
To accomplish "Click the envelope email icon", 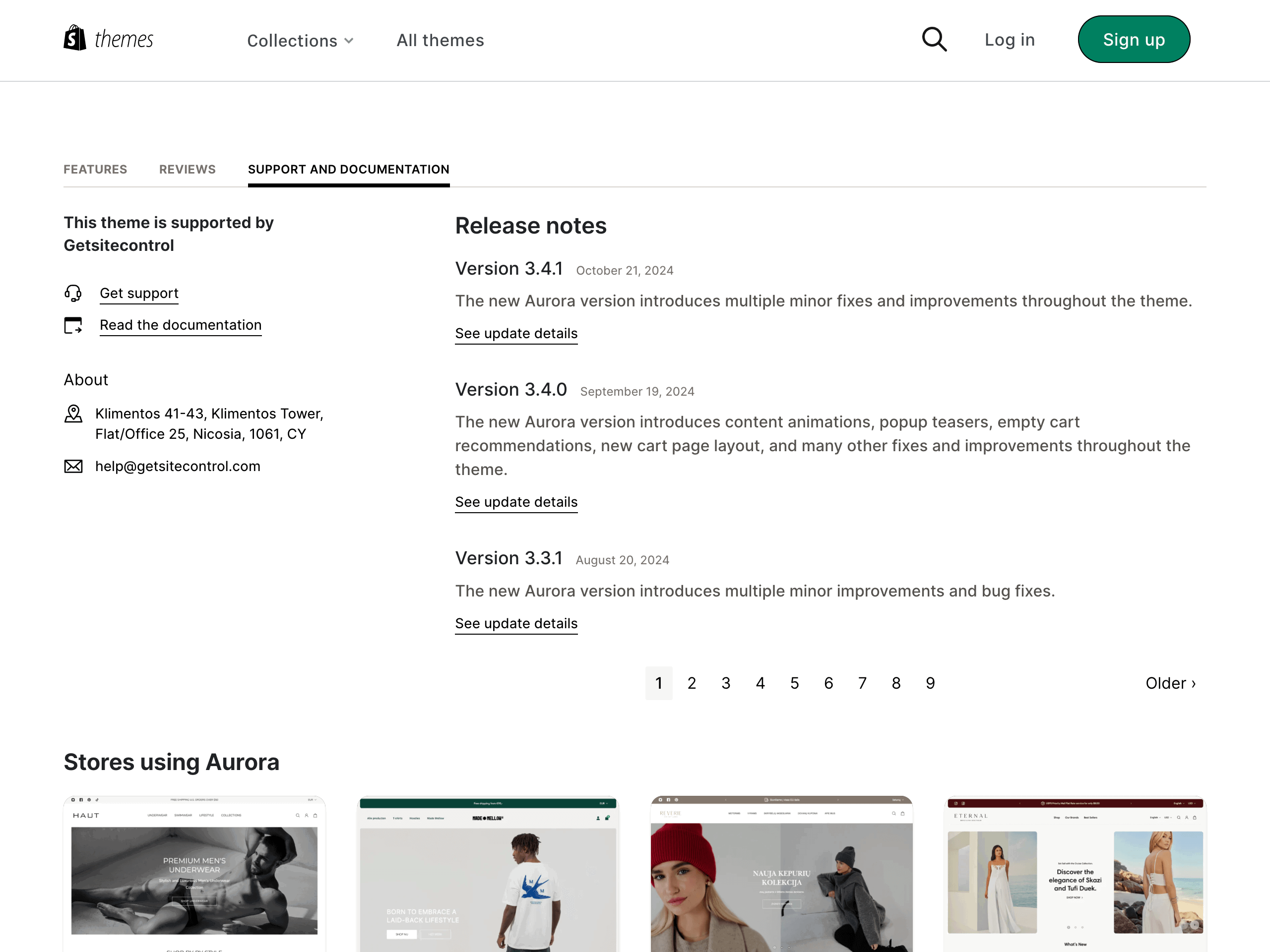I will point(73,467).
